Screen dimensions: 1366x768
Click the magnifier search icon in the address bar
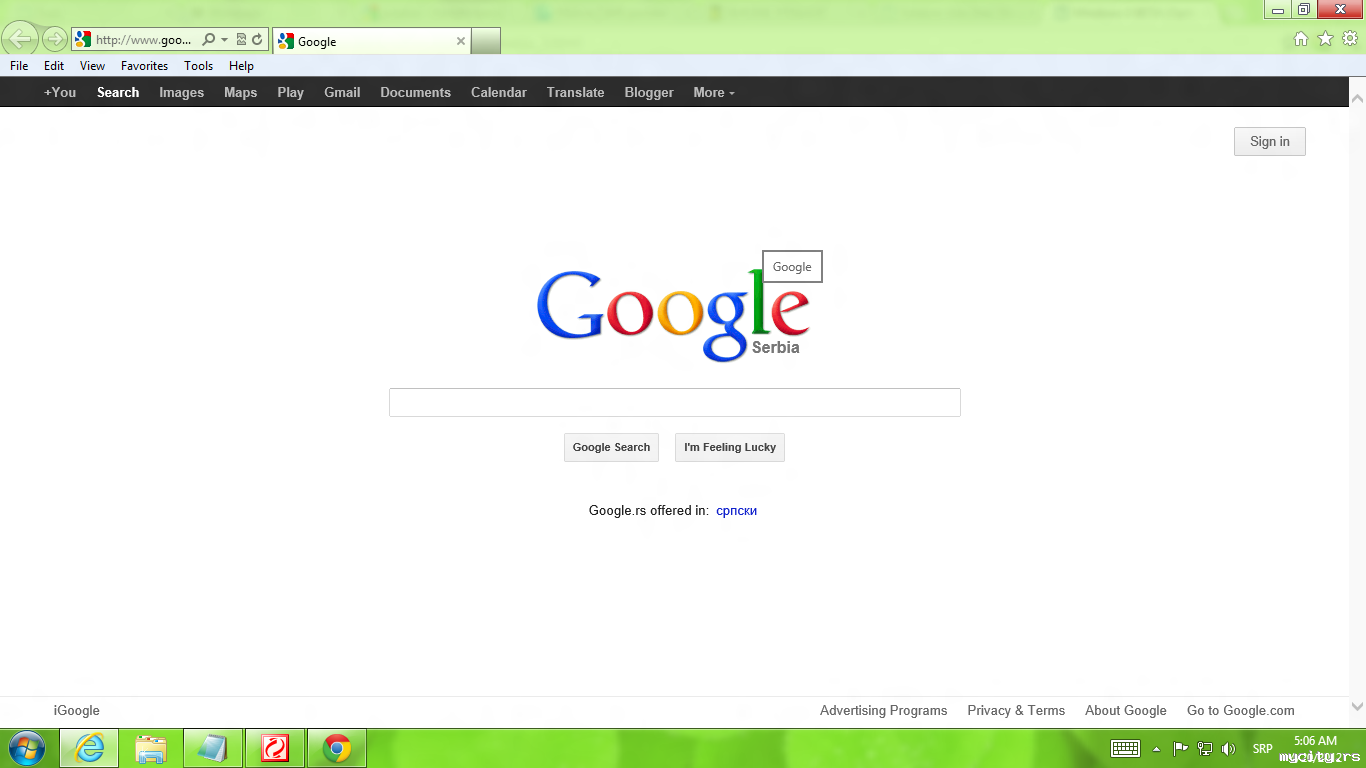click(x=208, y=40)
